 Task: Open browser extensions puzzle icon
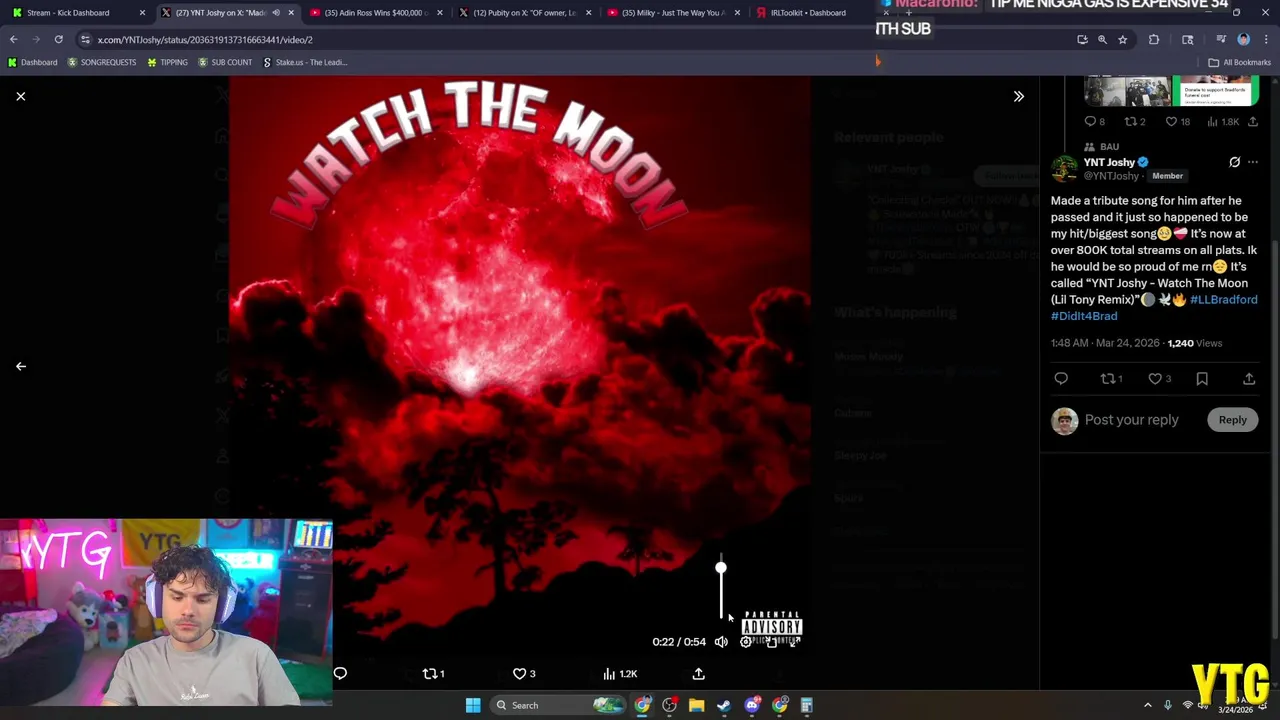(1154, 39)
